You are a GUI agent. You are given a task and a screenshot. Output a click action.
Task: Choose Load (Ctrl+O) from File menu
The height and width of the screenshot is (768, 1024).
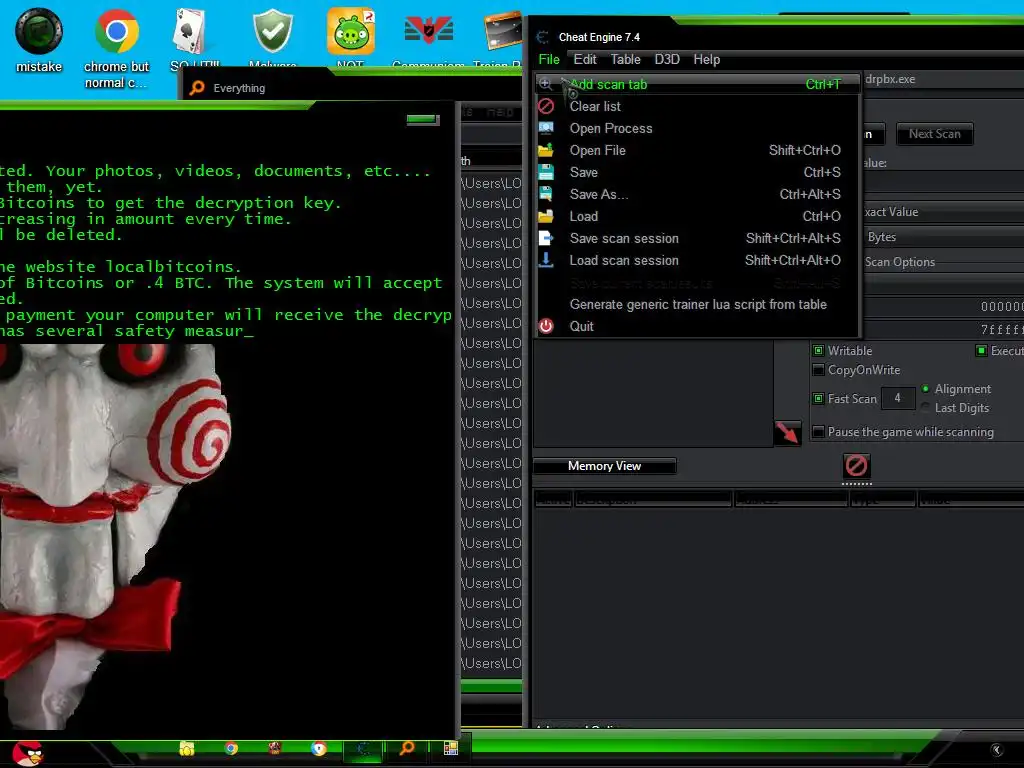(x=697, y=217)
